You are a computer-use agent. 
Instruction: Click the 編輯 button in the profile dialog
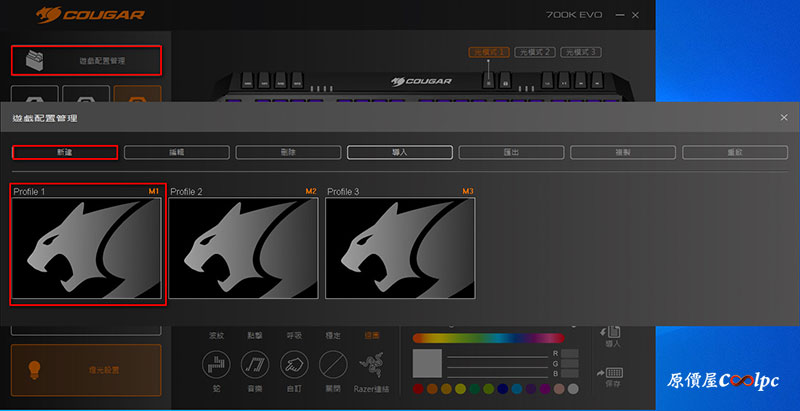coord(177,152)
